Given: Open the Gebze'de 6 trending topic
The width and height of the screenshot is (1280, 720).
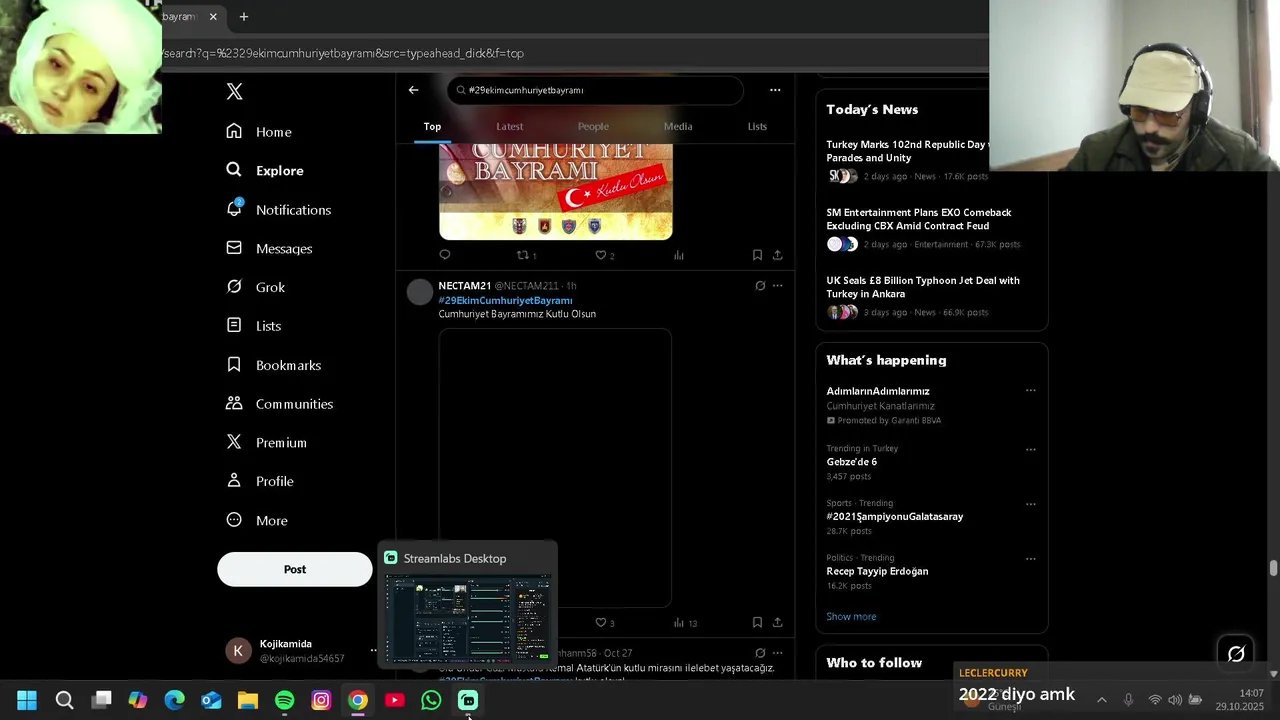Looking at the screenshot, I should click(x=851, y=462).
